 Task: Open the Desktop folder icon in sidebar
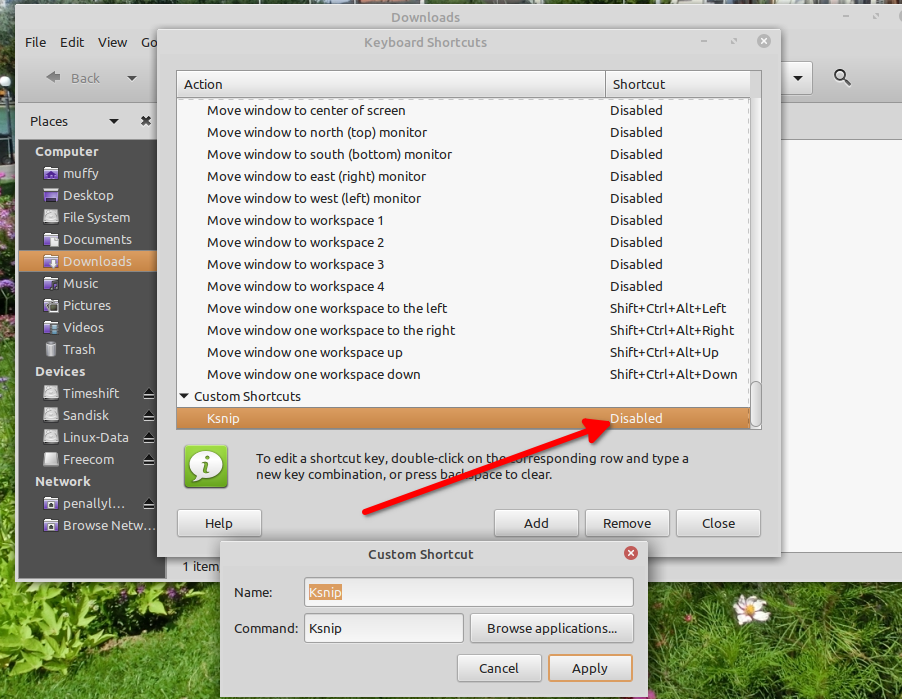[51, 195]
